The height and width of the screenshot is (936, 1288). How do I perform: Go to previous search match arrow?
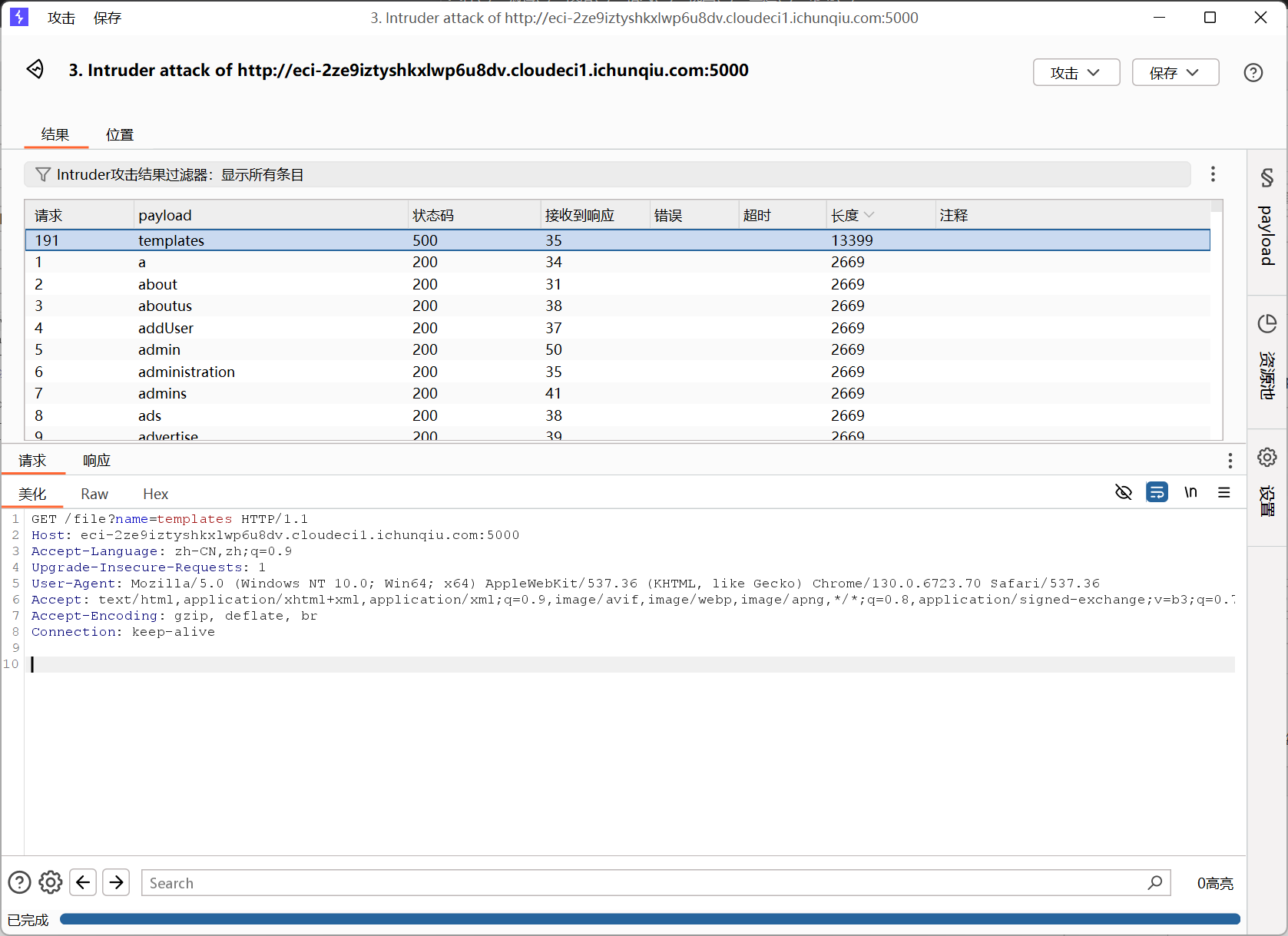[x=83, y=882]
